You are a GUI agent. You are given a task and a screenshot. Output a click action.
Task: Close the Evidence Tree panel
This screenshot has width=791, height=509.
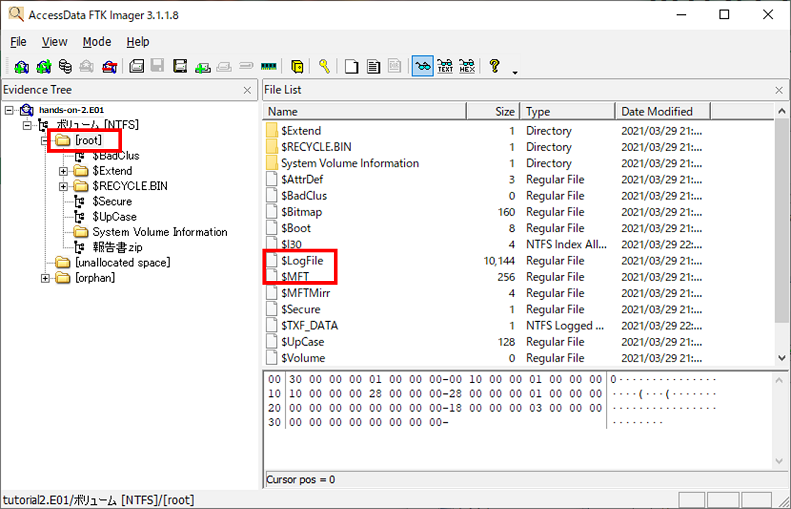coord(247,90)
